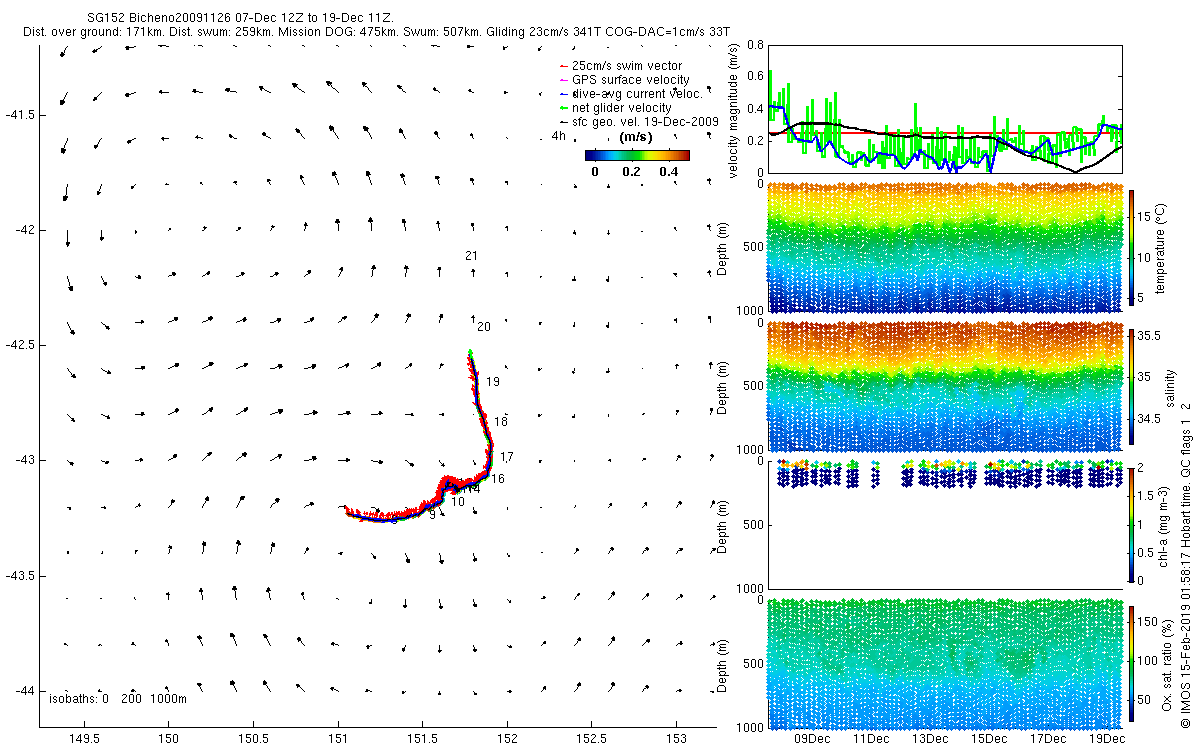Click the '0.4' tick under the m/s colorbar
This screenshot has width=1200, height=750.
click(668, 172)
